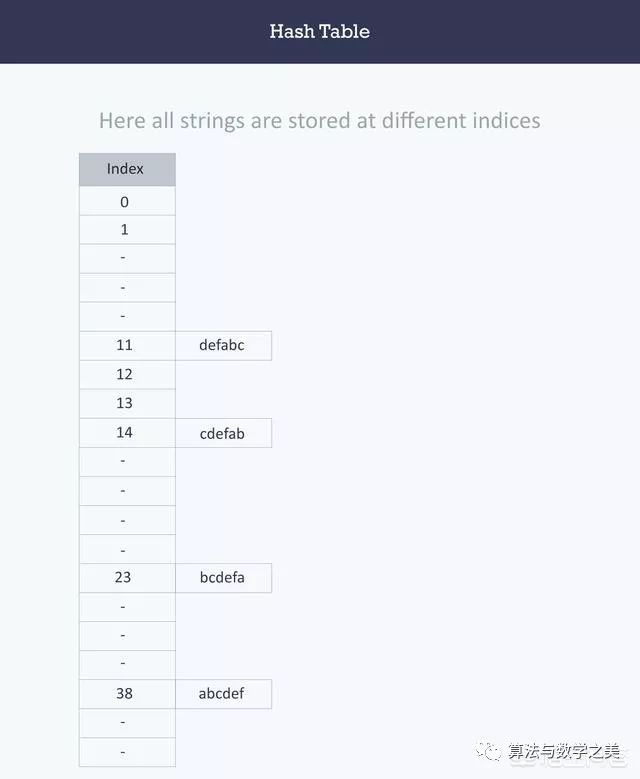Click the defabc string cell

pos(222,345)
